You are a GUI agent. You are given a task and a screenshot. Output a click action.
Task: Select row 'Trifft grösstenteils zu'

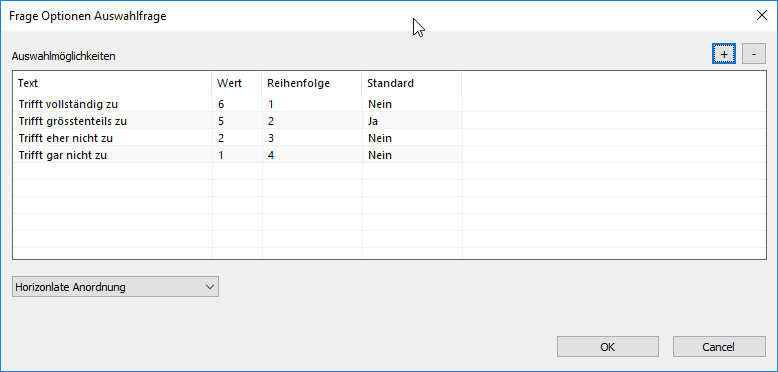point(389,121)
